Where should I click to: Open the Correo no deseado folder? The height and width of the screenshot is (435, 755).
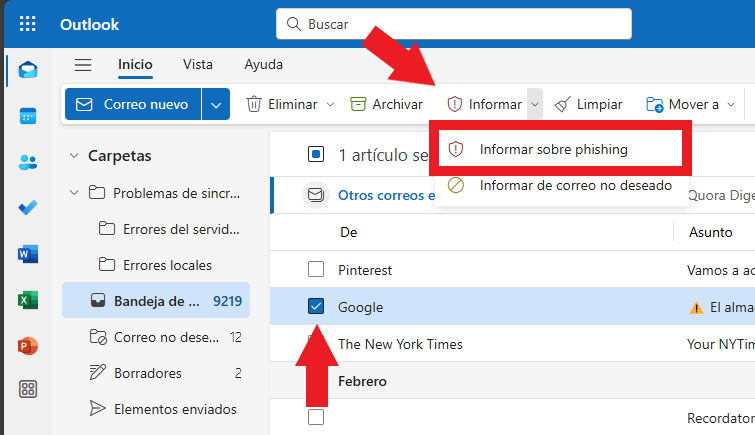pos(156,337)
